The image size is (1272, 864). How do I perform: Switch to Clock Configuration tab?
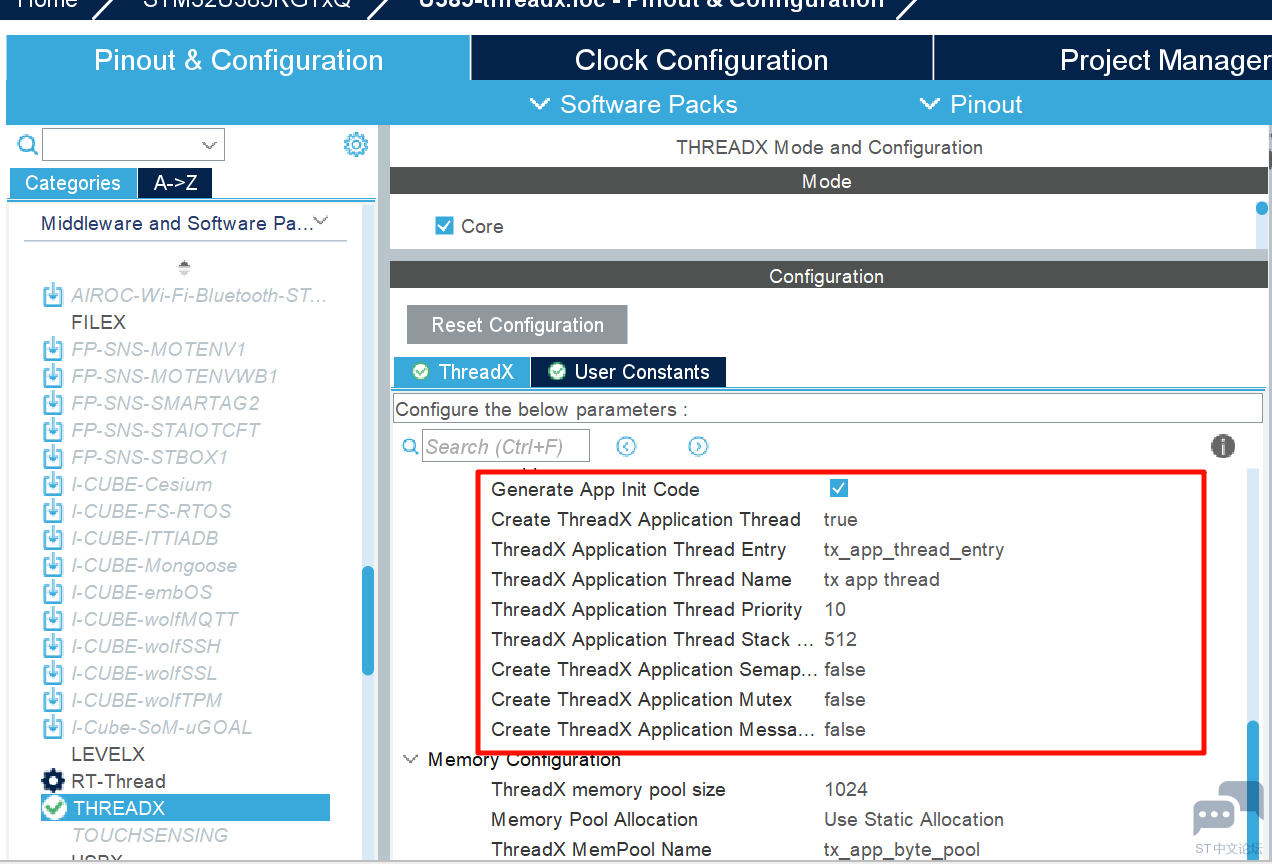click(x=701, y=60)
